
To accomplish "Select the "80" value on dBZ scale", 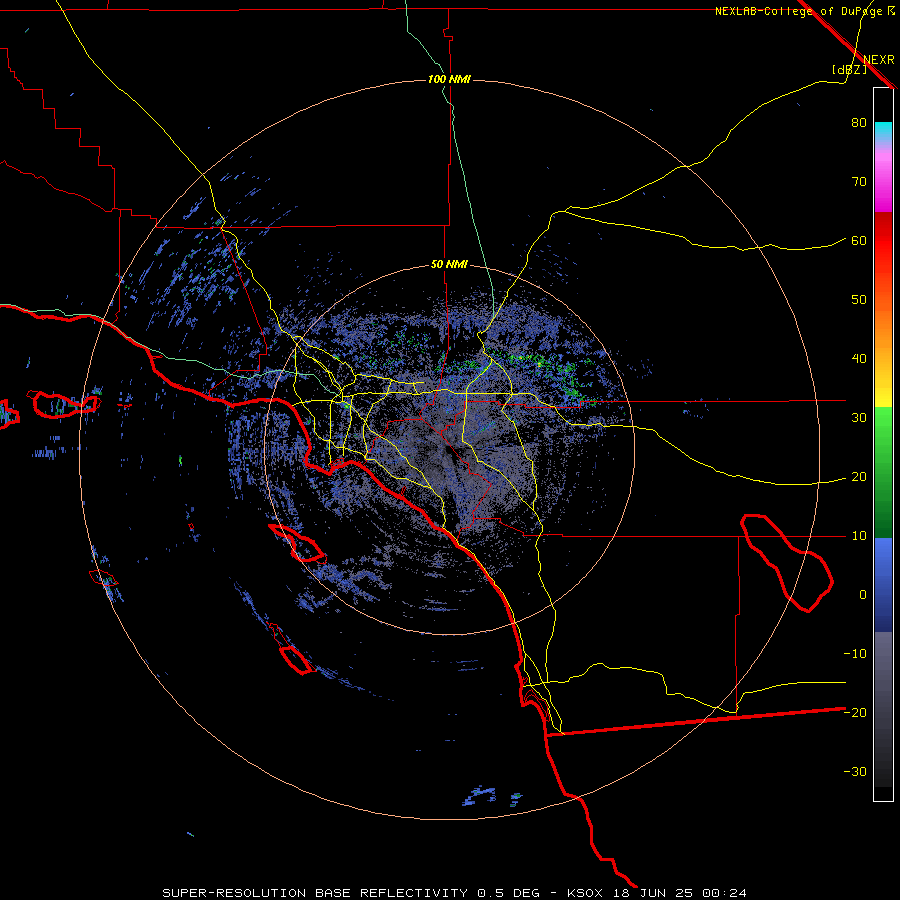I will point(859,123).
